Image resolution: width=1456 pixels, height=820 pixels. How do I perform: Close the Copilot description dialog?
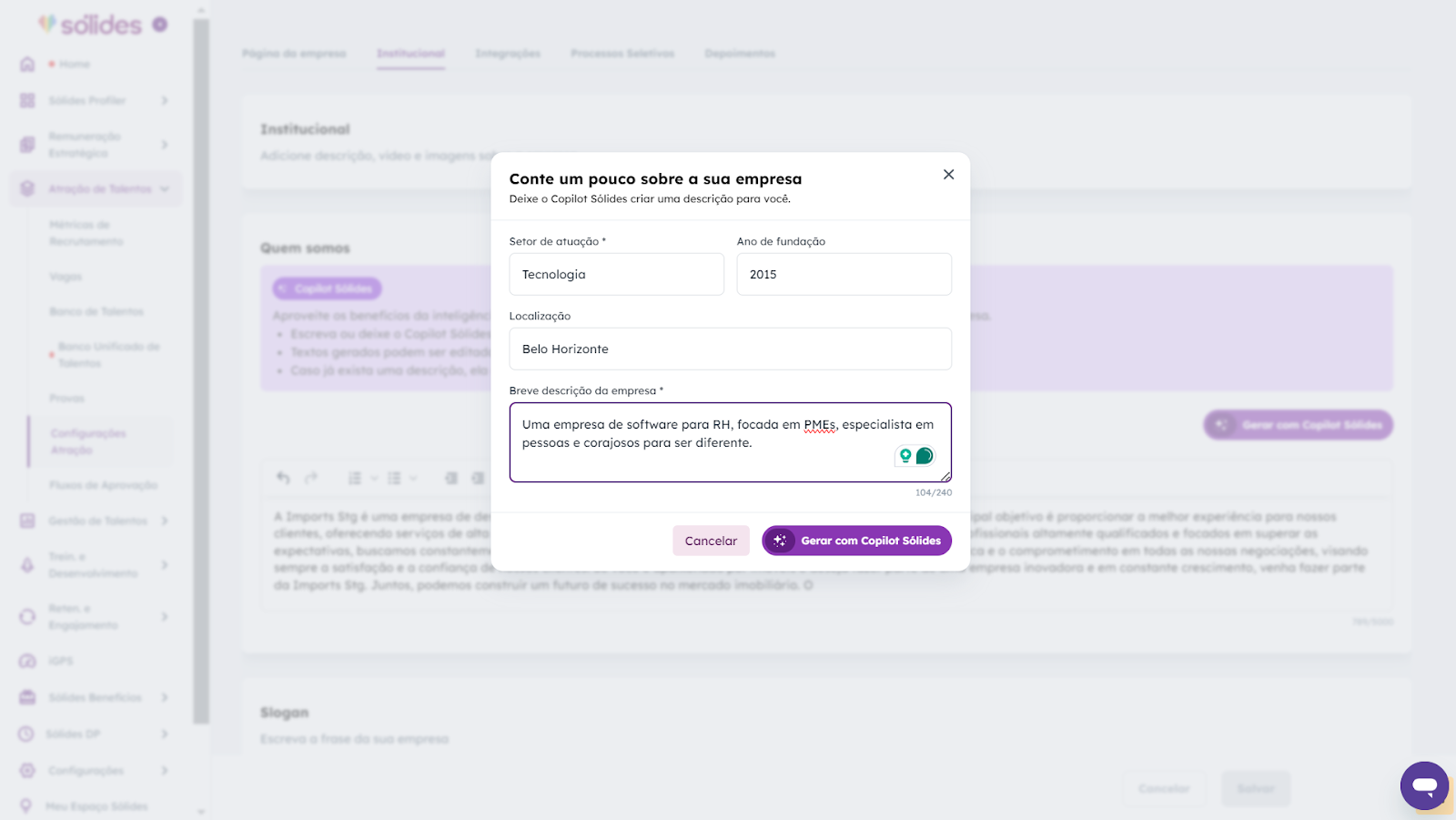click(948, 175)
